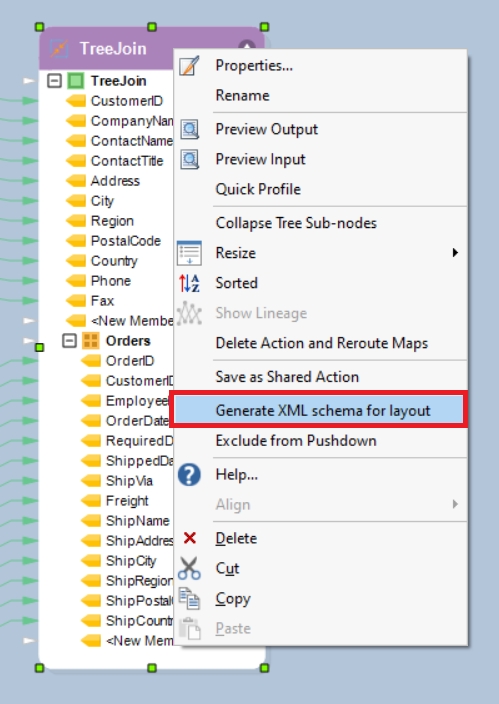Viewport: 499px width, 704px height.
Task: Click the TreeJoin header object icon
Action: (59, 48)
